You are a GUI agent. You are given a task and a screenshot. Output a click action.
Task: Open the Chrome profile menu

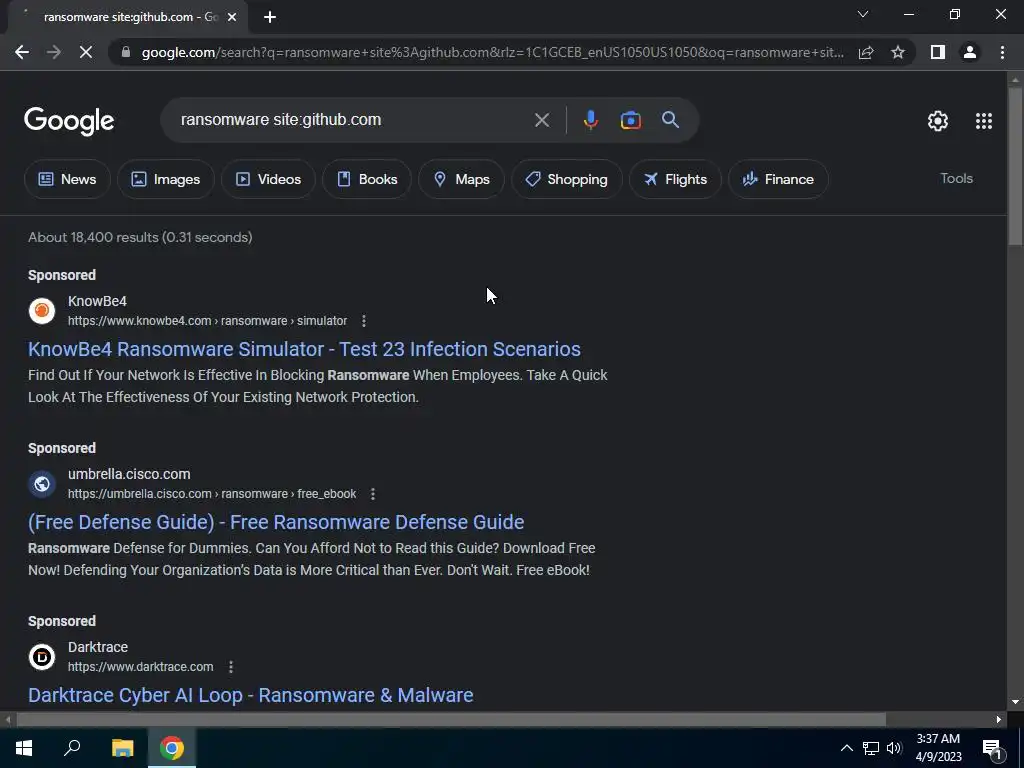[970, 52]
